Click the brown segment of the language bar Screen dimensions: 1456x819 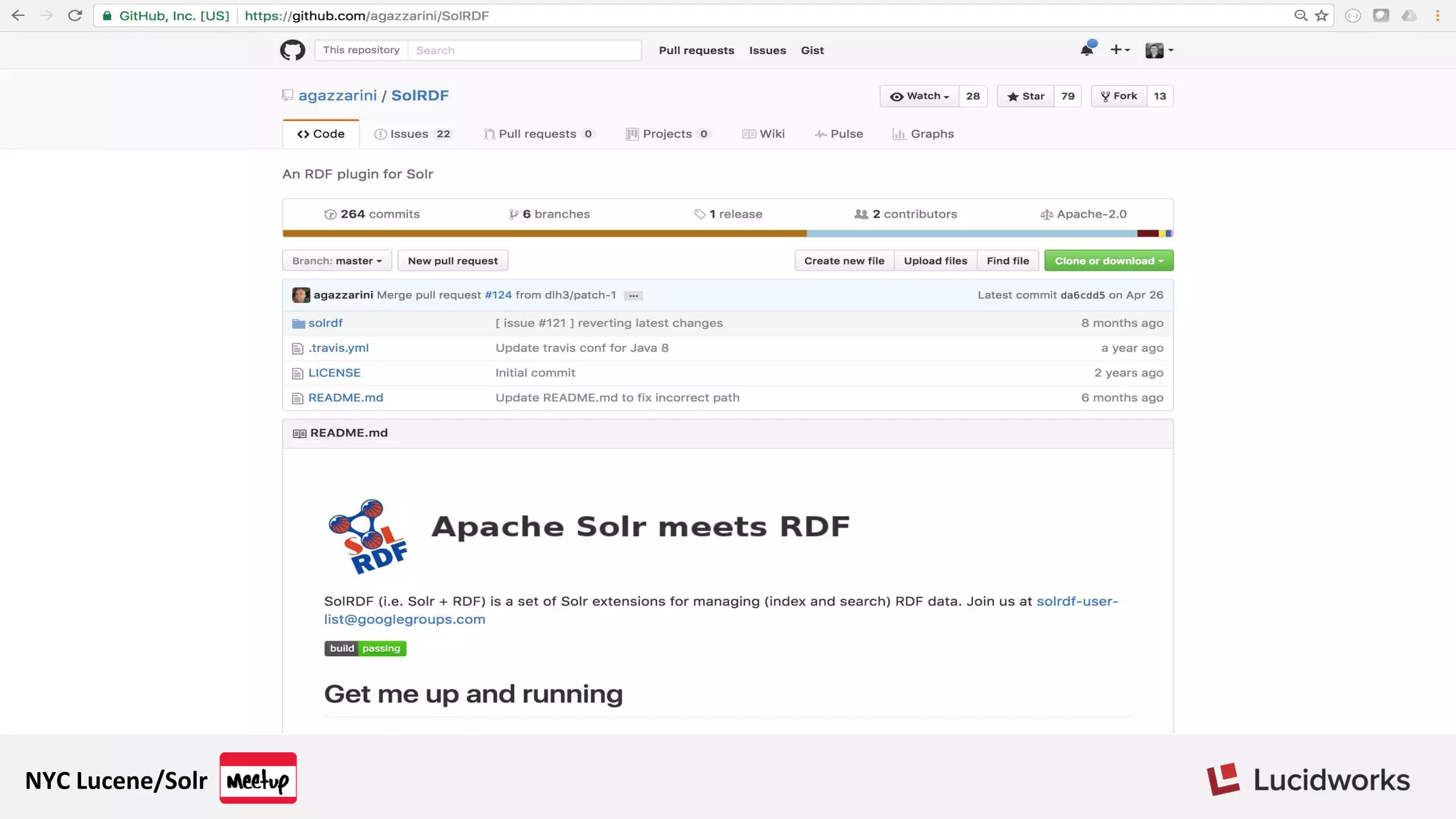click(x=545, y=233)
